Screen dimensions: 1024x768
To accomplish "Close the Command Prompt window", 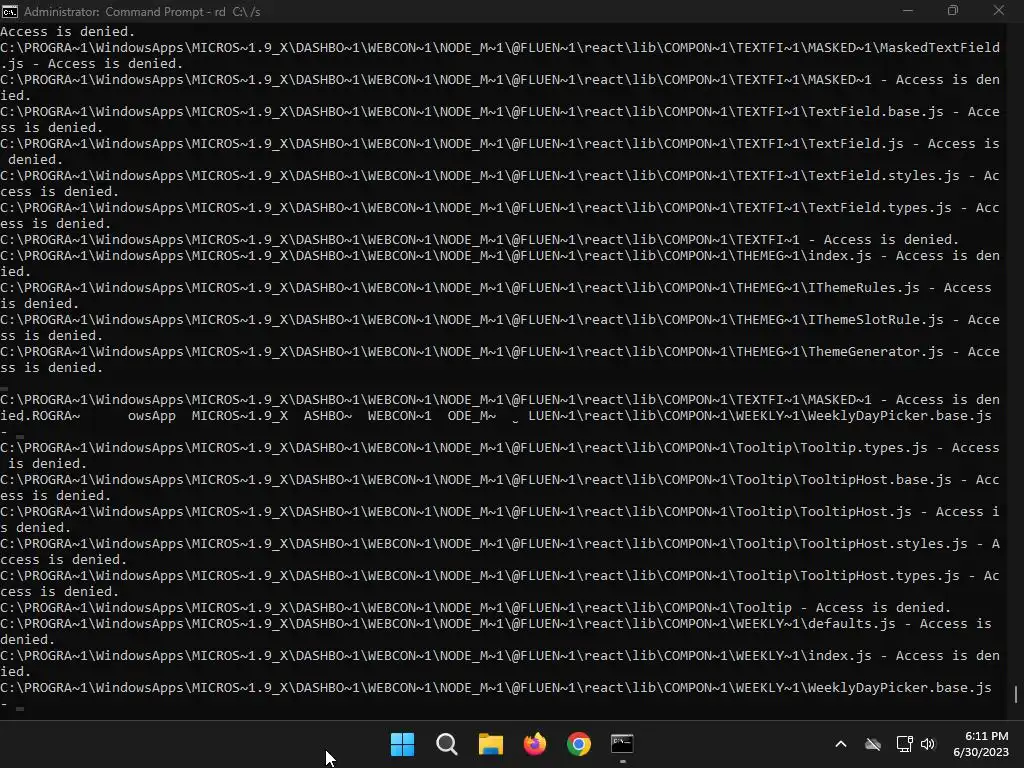I will (999, 10).
